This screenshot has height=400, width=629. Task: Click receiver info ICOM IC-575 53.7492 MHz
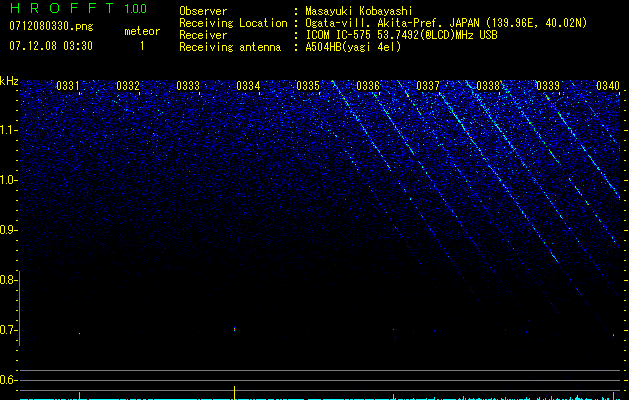point(401,35)
